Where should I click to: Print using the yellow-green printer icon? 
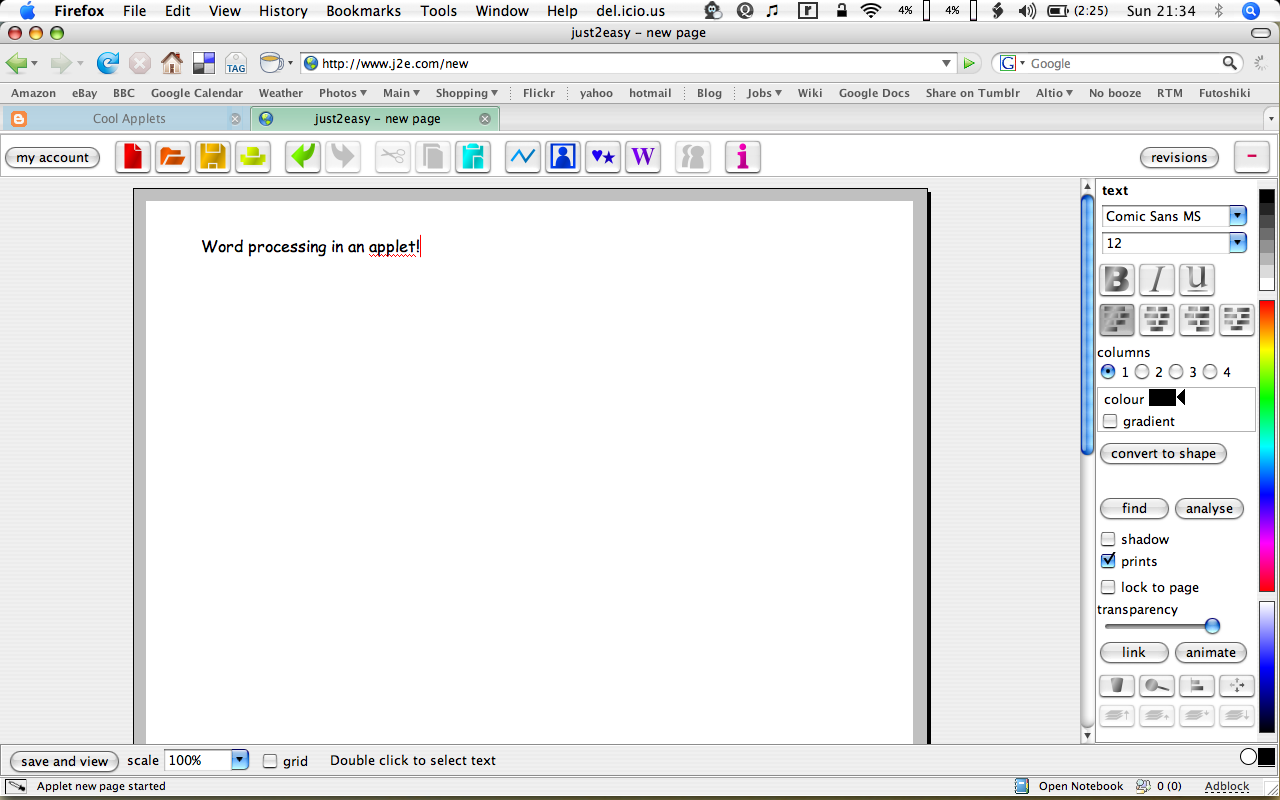(253, 157)
